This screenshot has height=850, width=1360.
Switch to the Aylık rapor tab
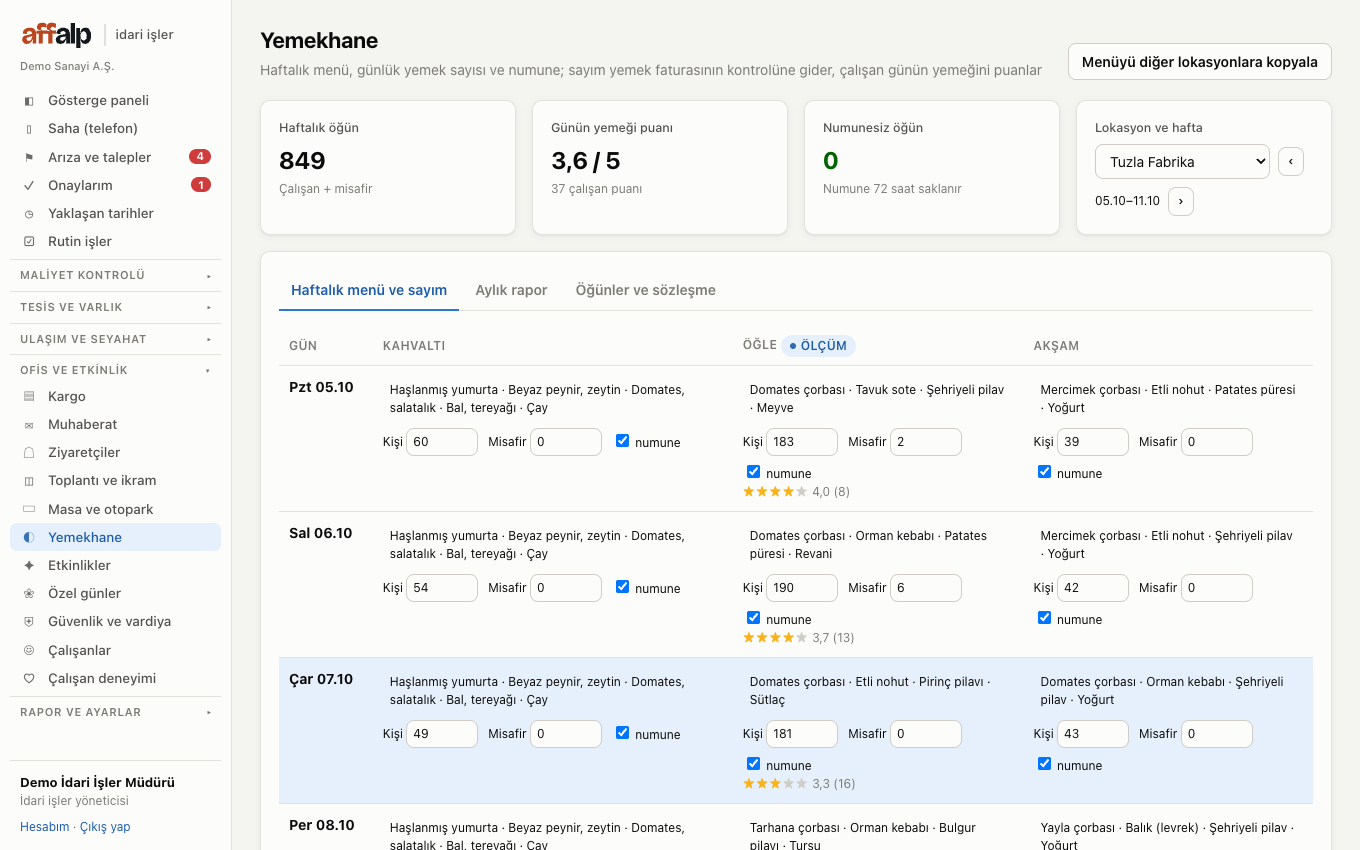coord(511,290)
